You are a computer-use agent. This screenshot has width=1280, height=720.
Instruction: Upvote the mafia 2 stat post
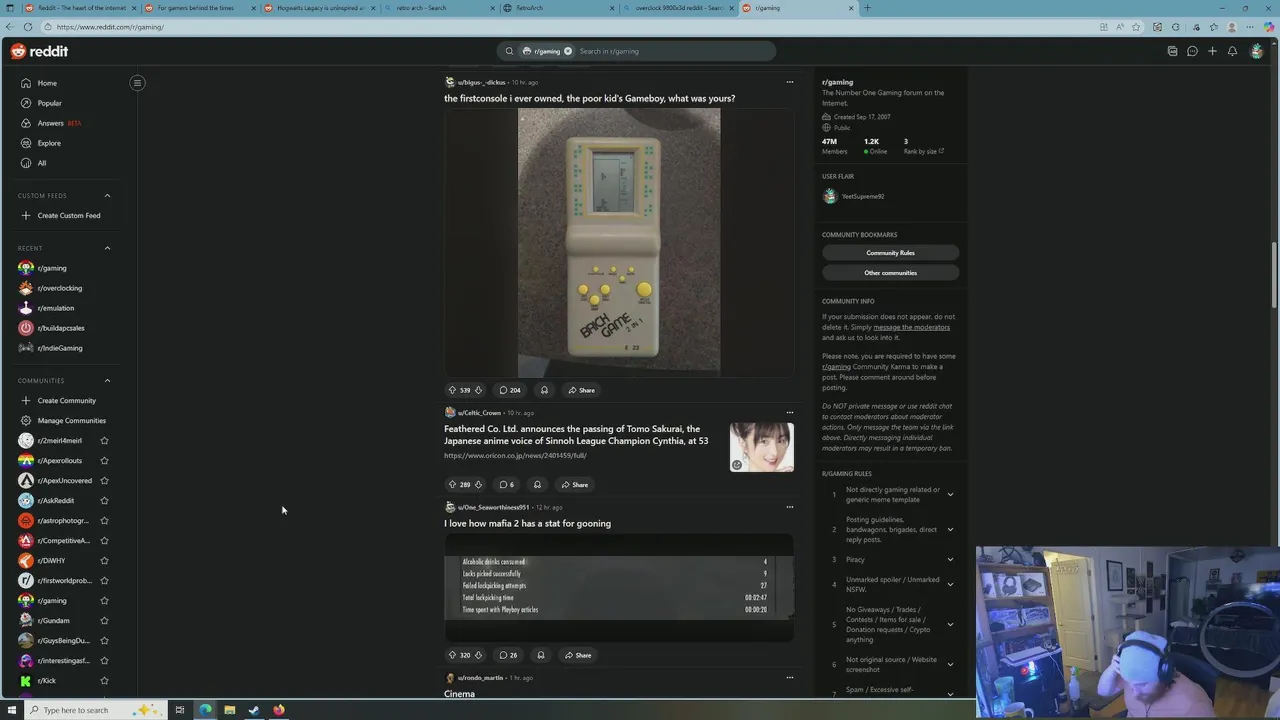pos(452,655)
